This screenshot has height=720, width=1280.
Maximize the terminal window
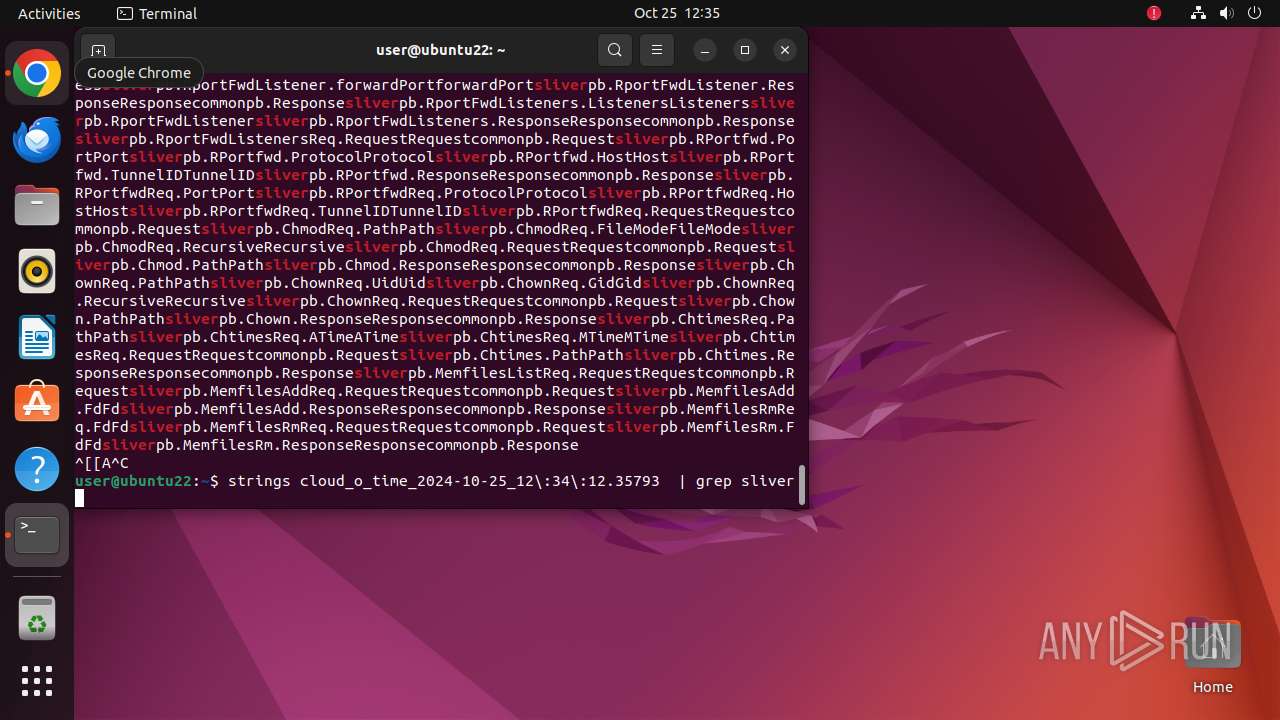745,50
